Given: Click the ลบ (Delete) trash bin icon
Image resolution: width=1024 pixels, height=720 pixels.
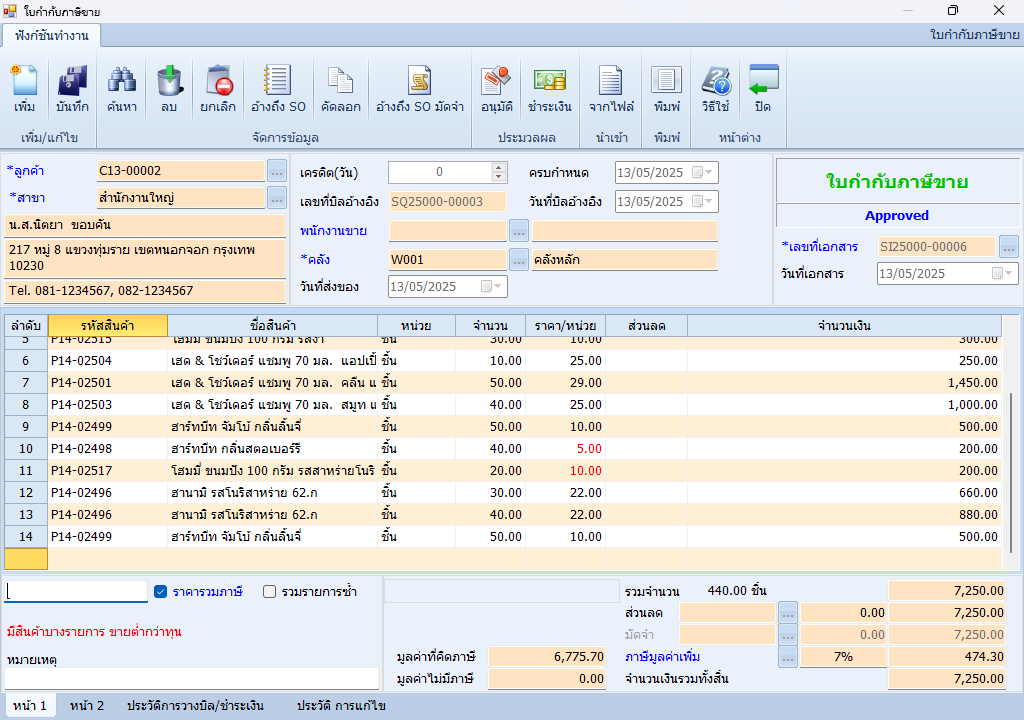Looking at the screenshot, I should pyautogui.click(x=169, y=88).
